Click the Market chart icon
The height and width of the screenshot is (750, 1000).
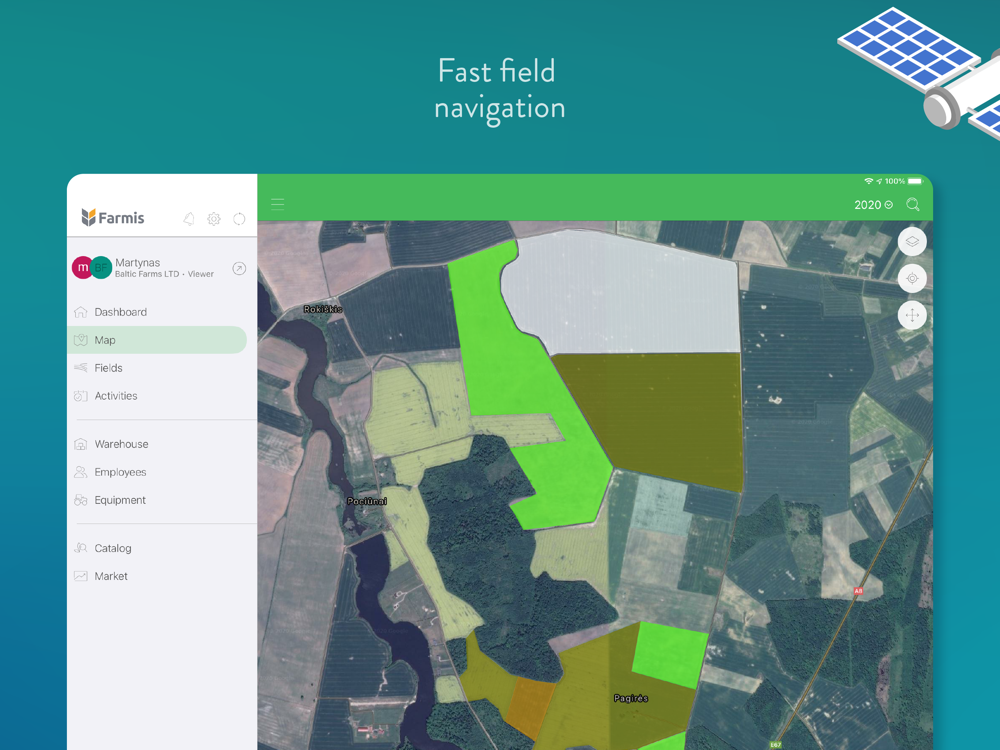[80, 576]
